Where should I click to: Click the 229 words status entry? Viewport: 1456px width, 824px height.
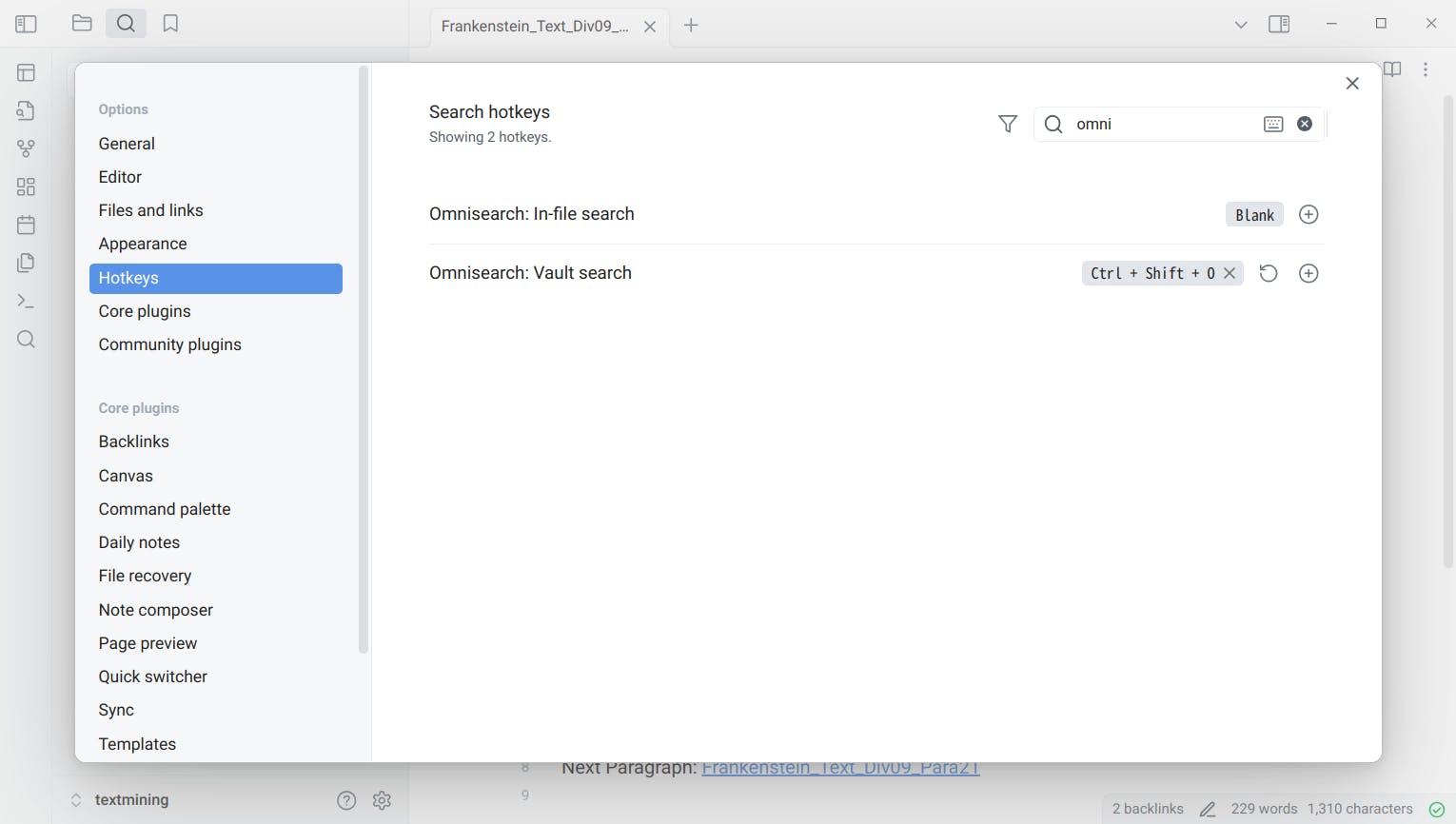(1264, 809)
